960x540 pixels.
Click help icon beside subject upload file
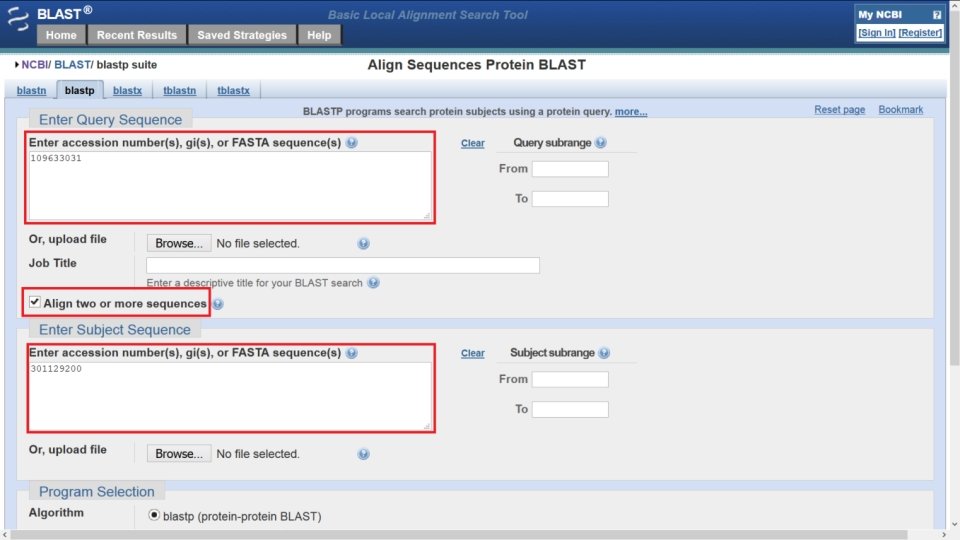[364, 454]
